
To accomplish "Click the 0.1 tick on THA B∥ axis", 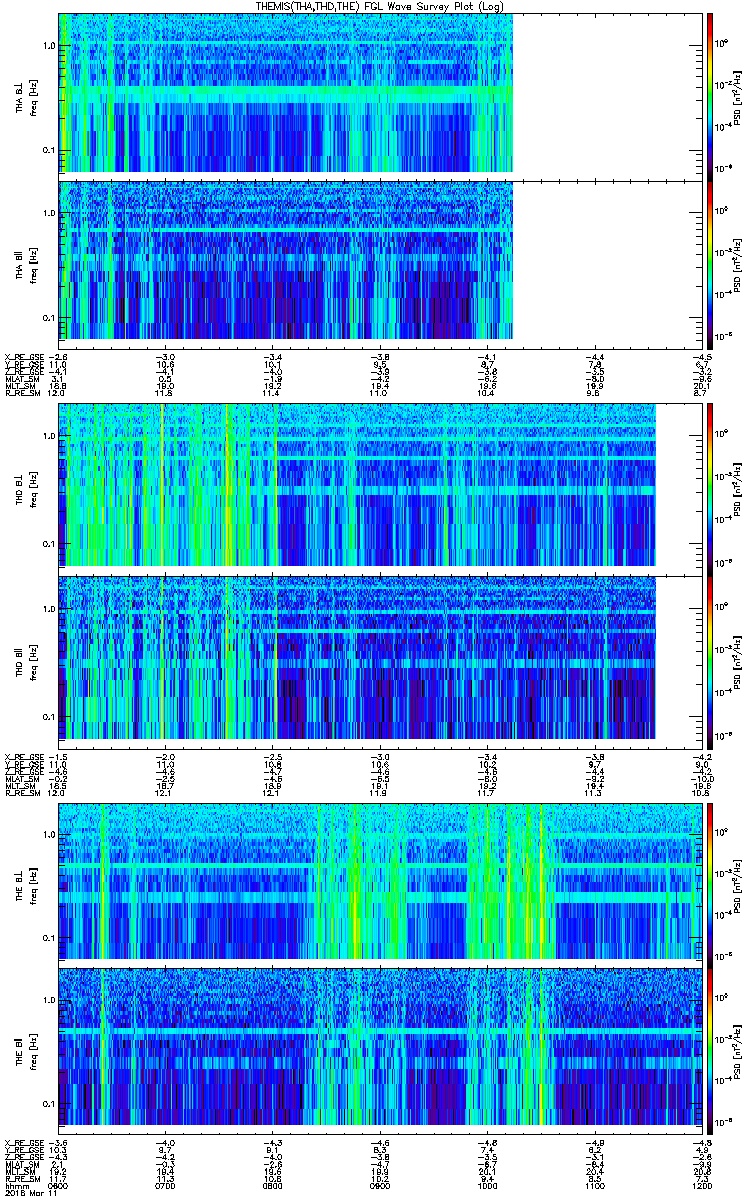I will (49, 317).
